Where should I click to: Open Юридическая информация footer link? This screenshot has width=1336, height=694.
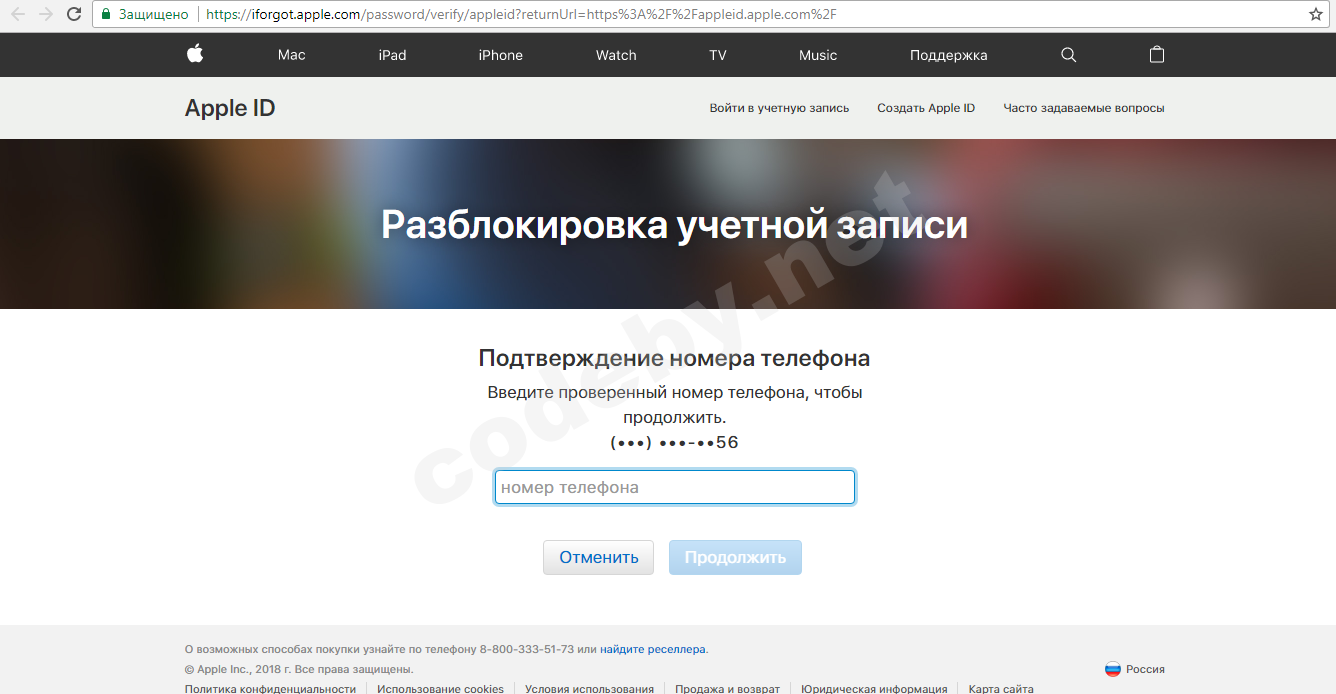tap(874, 689)
